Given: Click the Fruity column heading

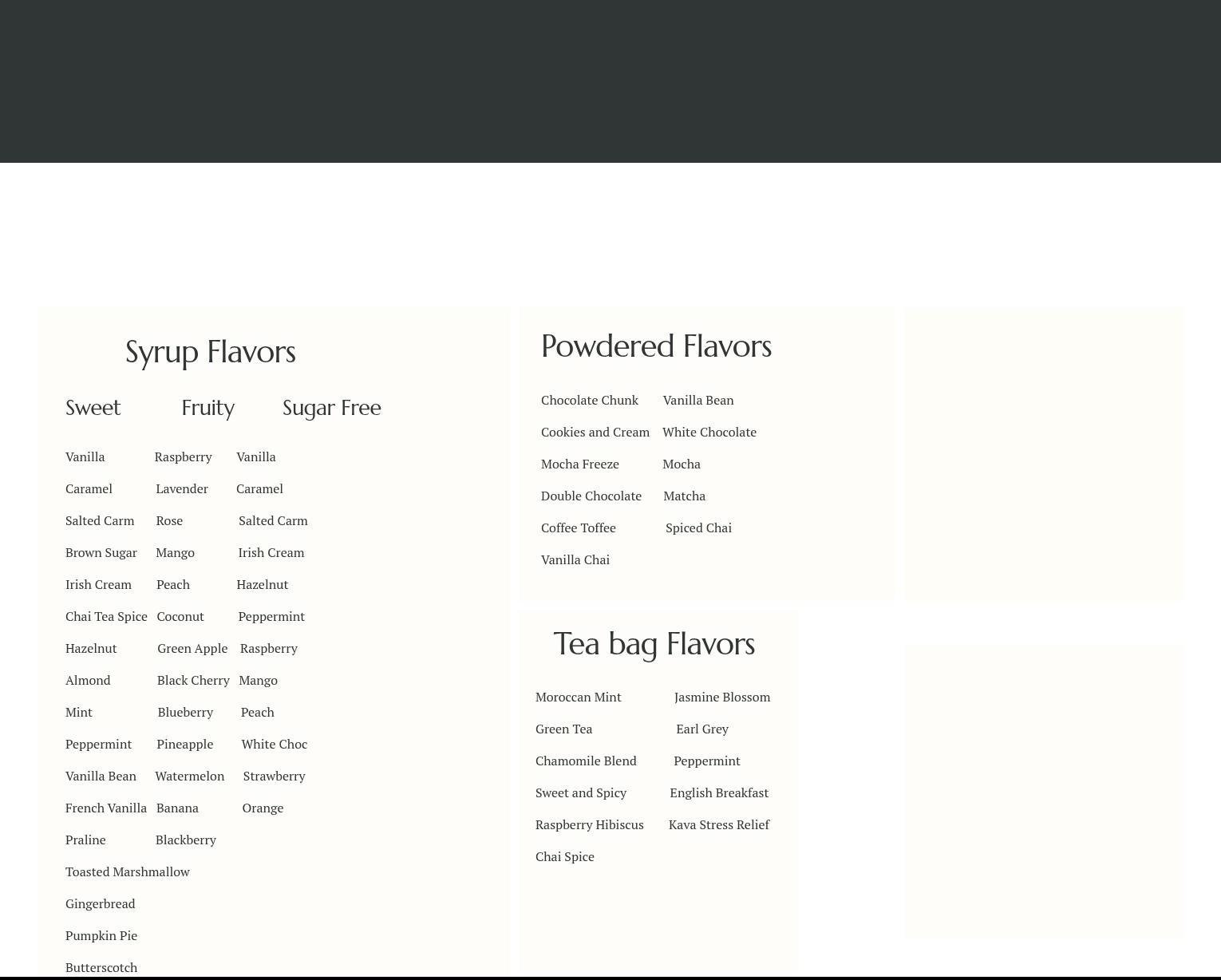Looking at the screenshot, I should [x=207, y=408].
